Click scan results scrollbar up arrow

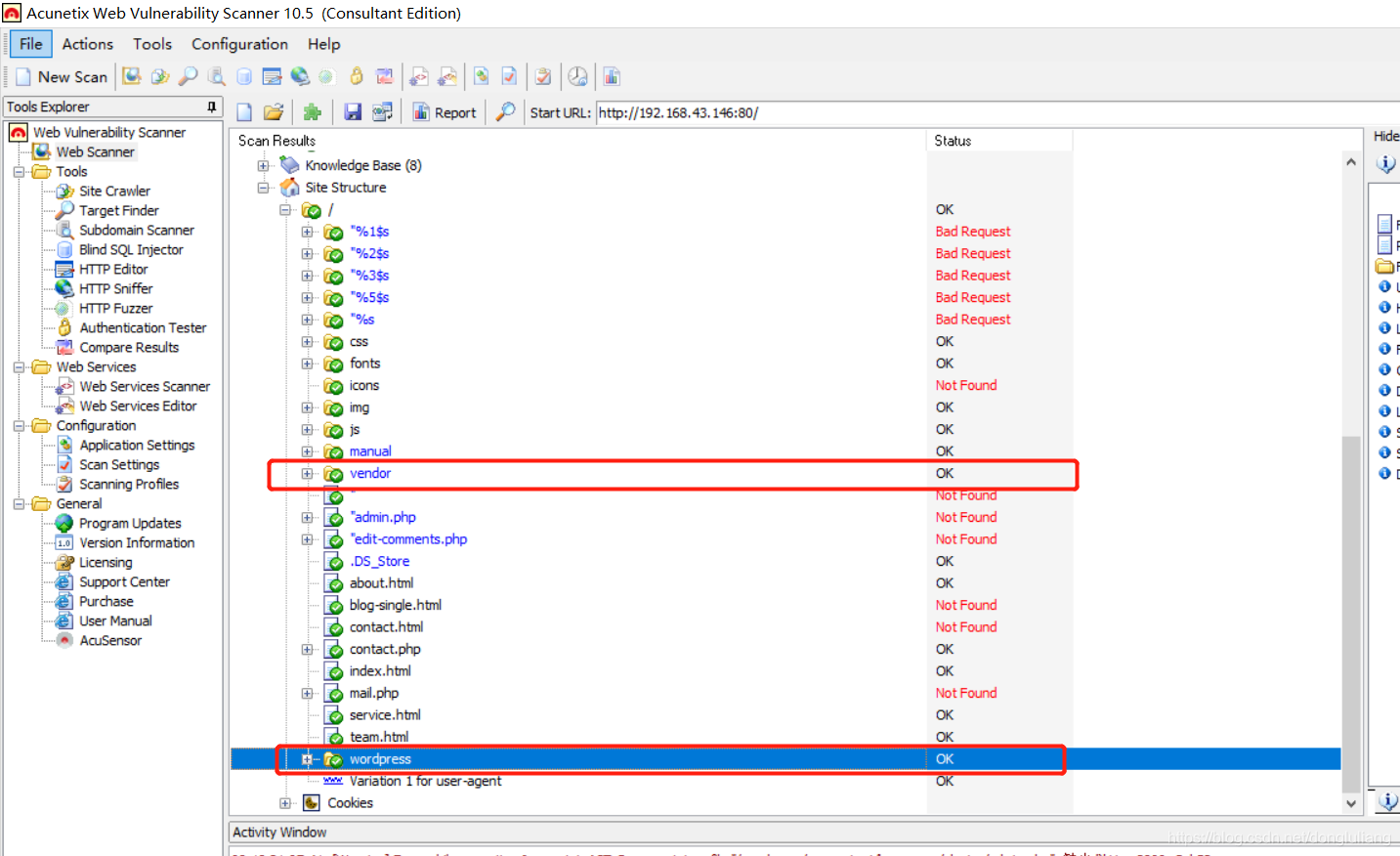1351,162
